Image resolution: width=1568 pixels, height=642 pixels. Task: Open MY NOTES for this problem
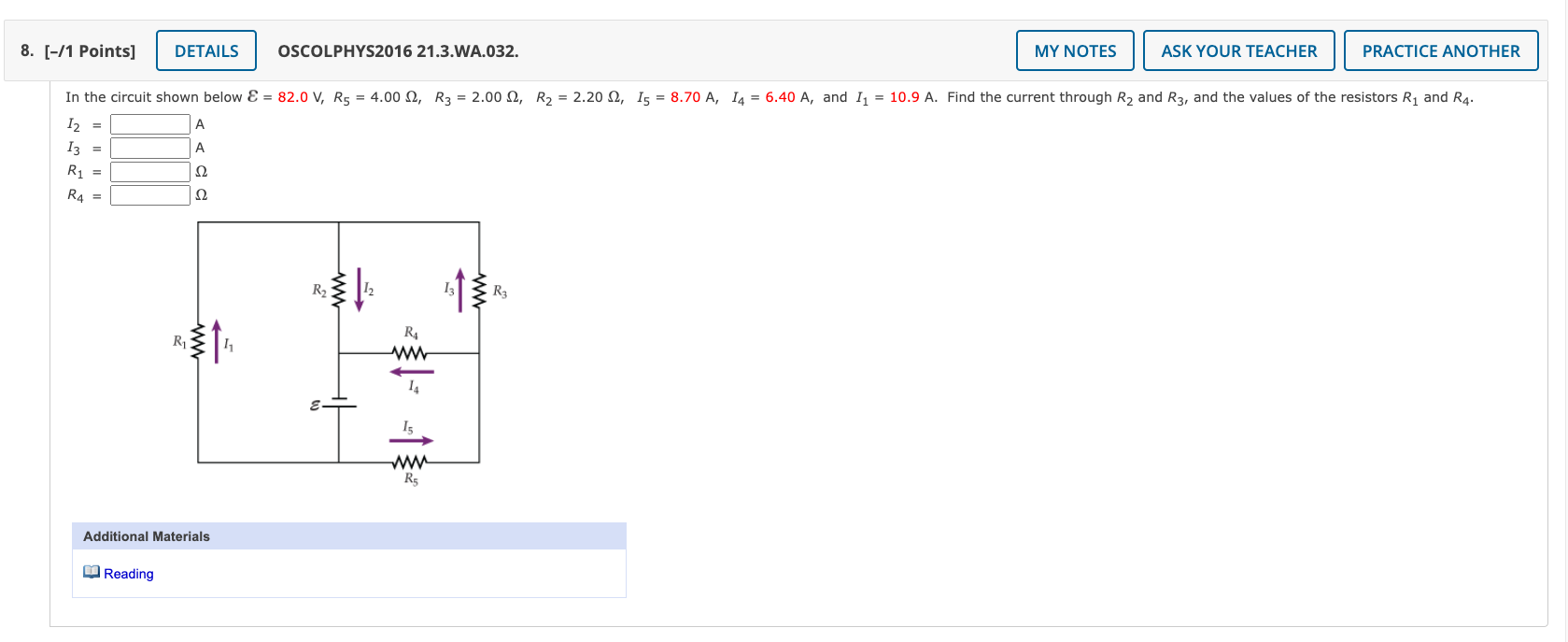point(1074,50)
